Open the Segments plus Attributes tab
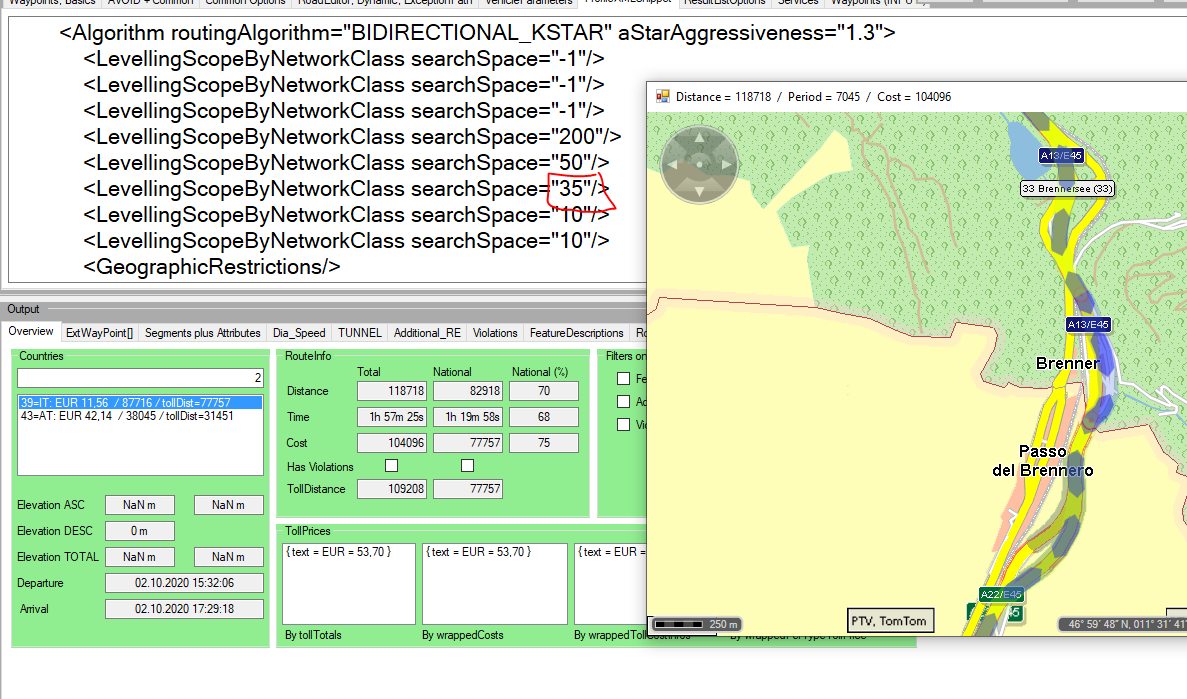Viewport: 1187px width, 699px height. pos(202,333)
